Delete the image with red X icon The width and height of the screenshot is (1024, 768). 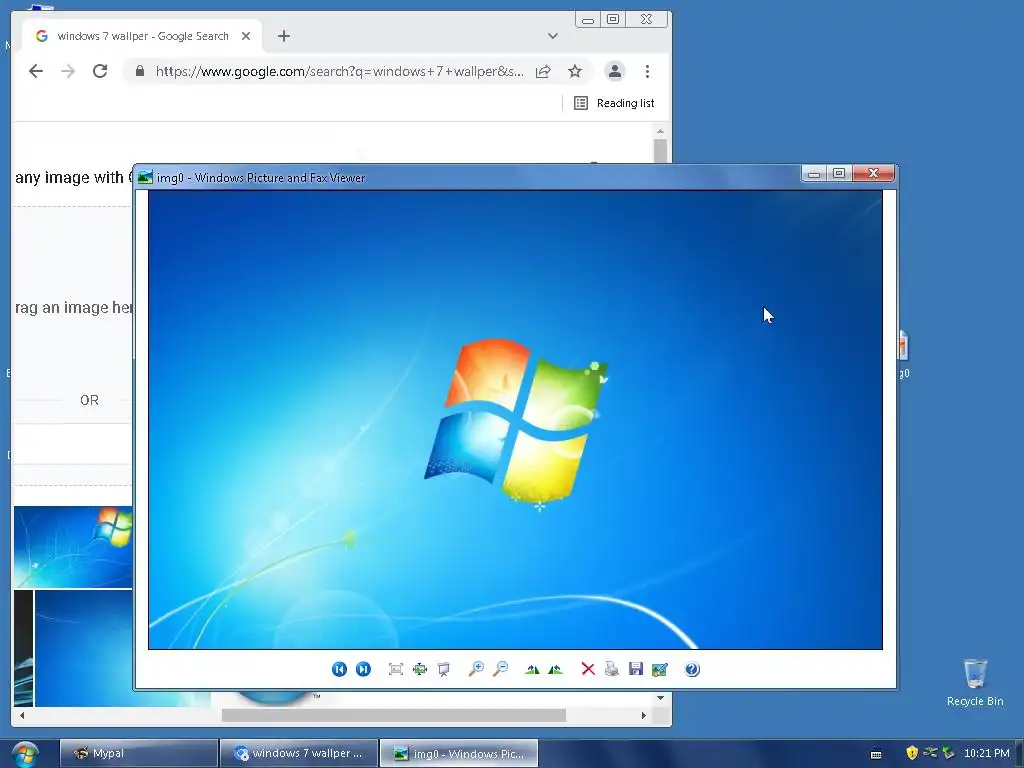(588, 669)
